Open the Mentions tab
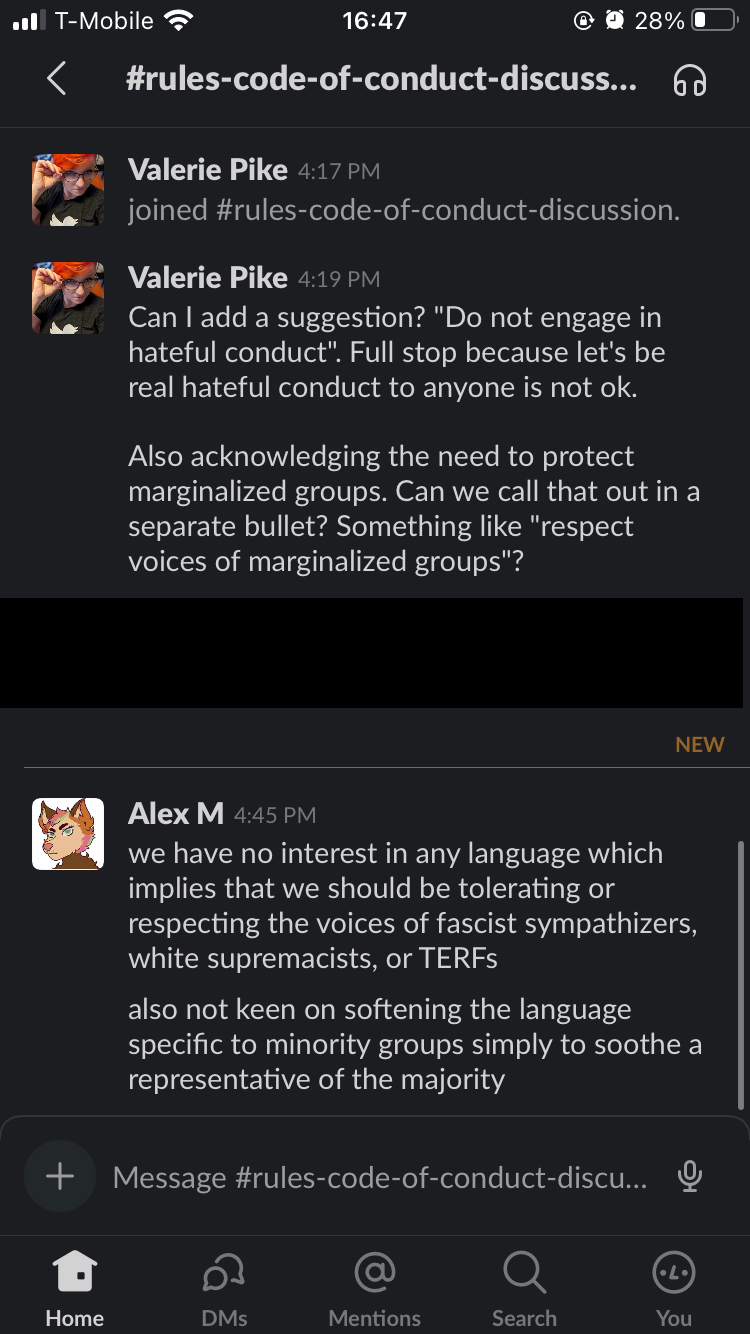Image resolution: width=750 pixels, height=1334 pixels. pyautogui.click(x=374, y=1289)
